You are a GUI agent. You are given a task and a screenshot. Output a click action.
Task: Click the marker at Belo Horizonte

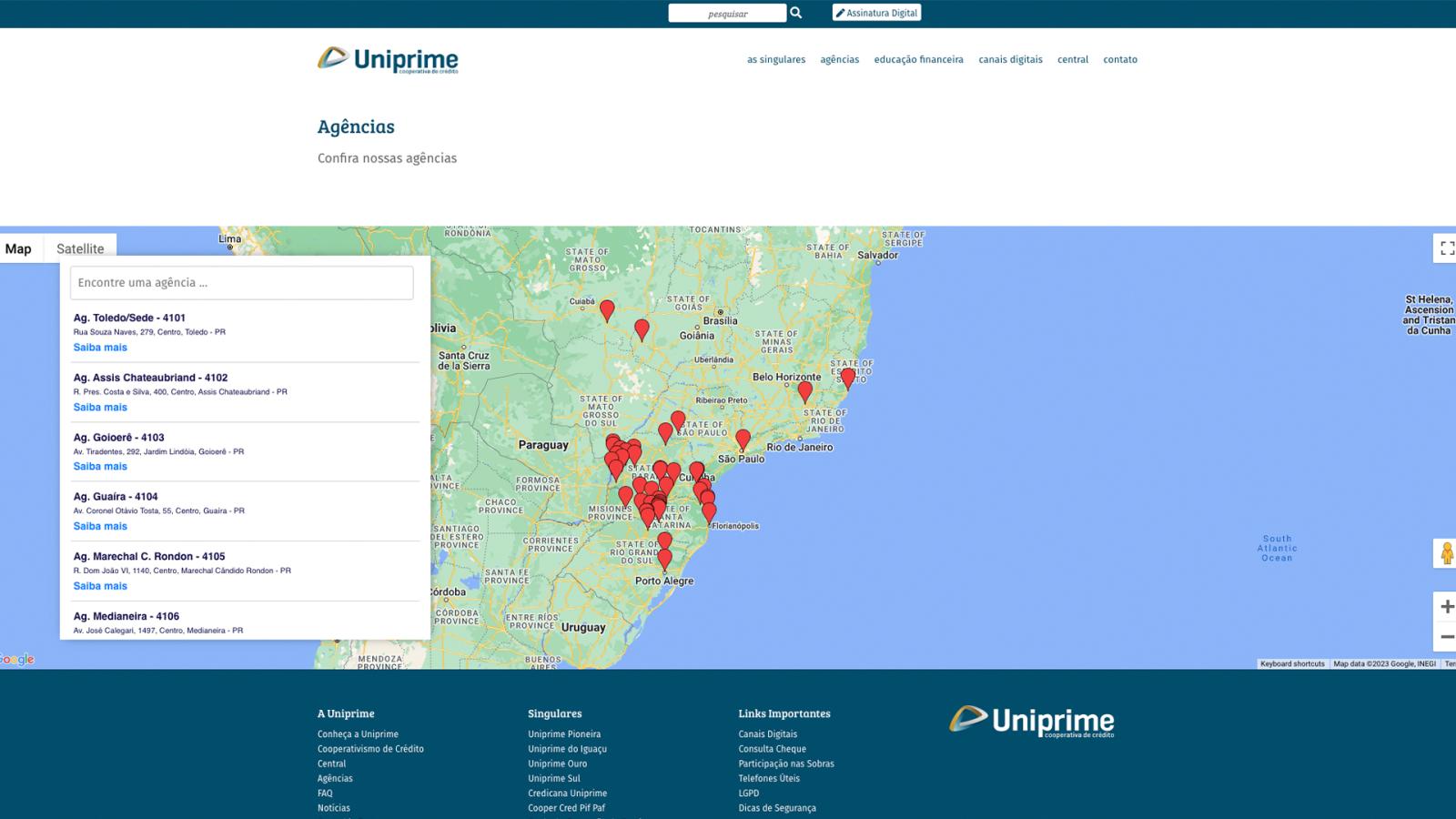804,392
